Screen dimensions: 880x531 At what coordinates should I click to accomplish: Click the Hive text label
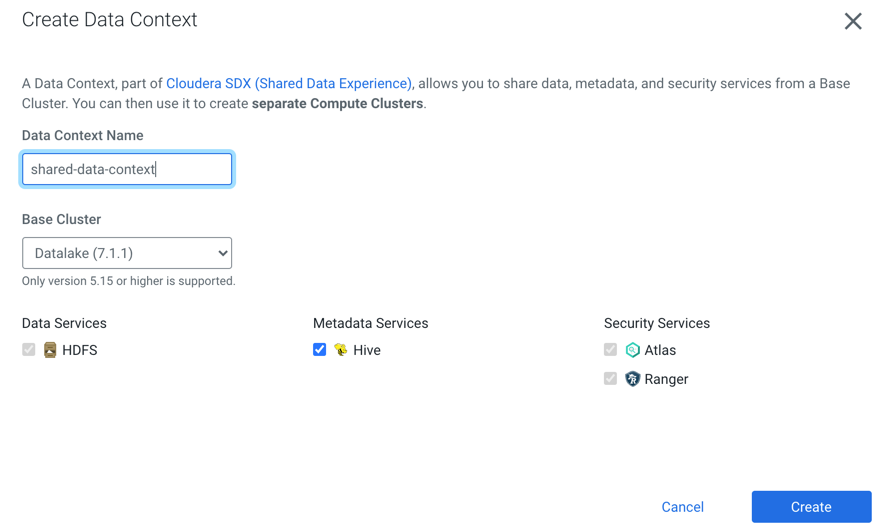pos(367,350)
